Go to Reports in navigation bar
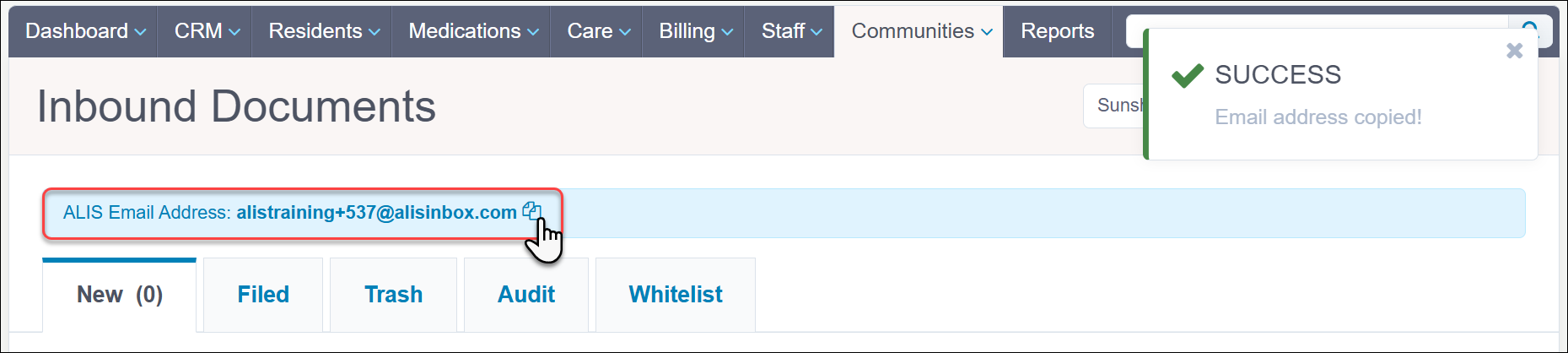 (1057, 31)
